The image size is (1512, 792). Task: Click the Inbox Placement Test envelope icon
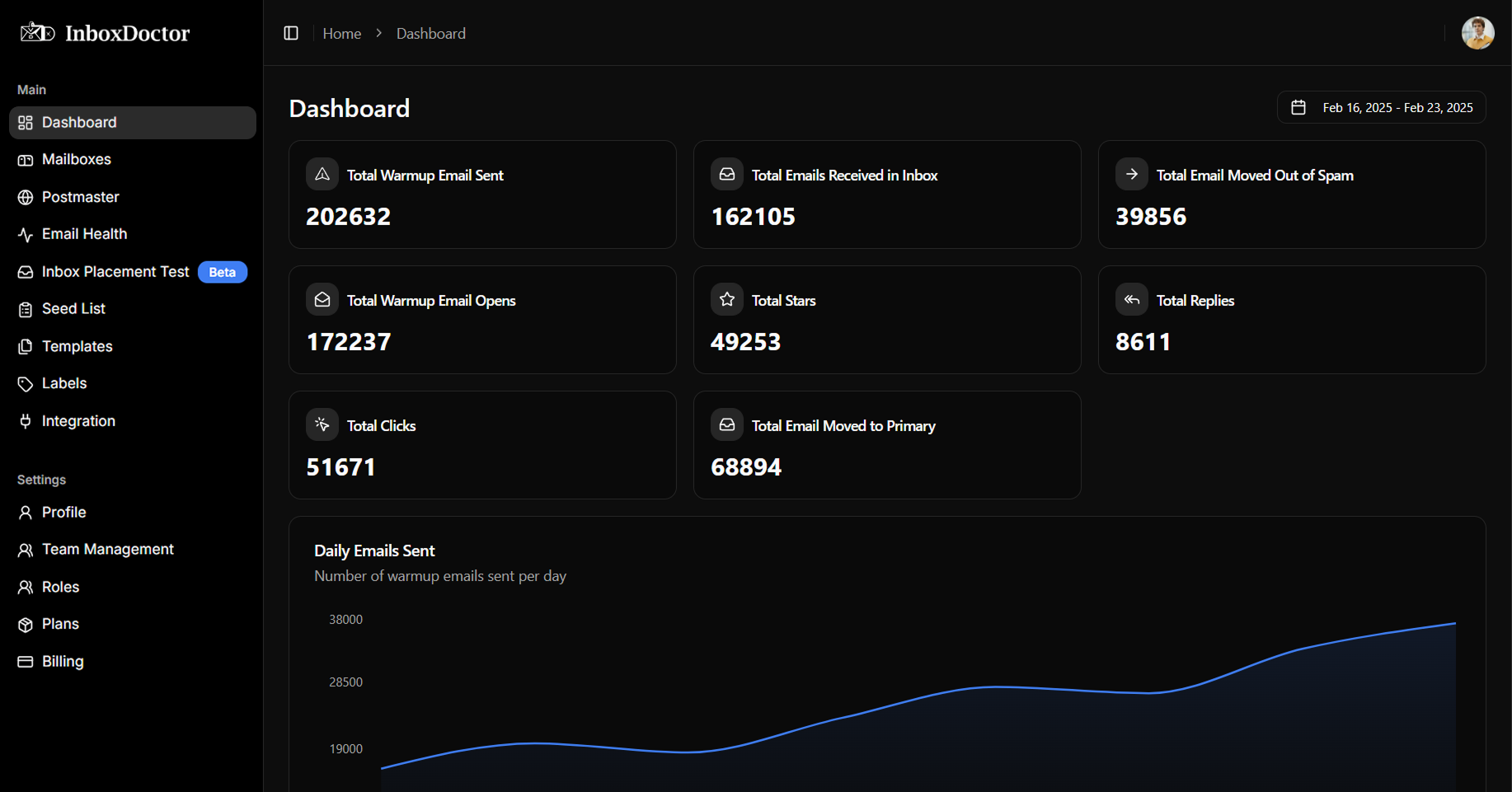click(x=25, y=272)
